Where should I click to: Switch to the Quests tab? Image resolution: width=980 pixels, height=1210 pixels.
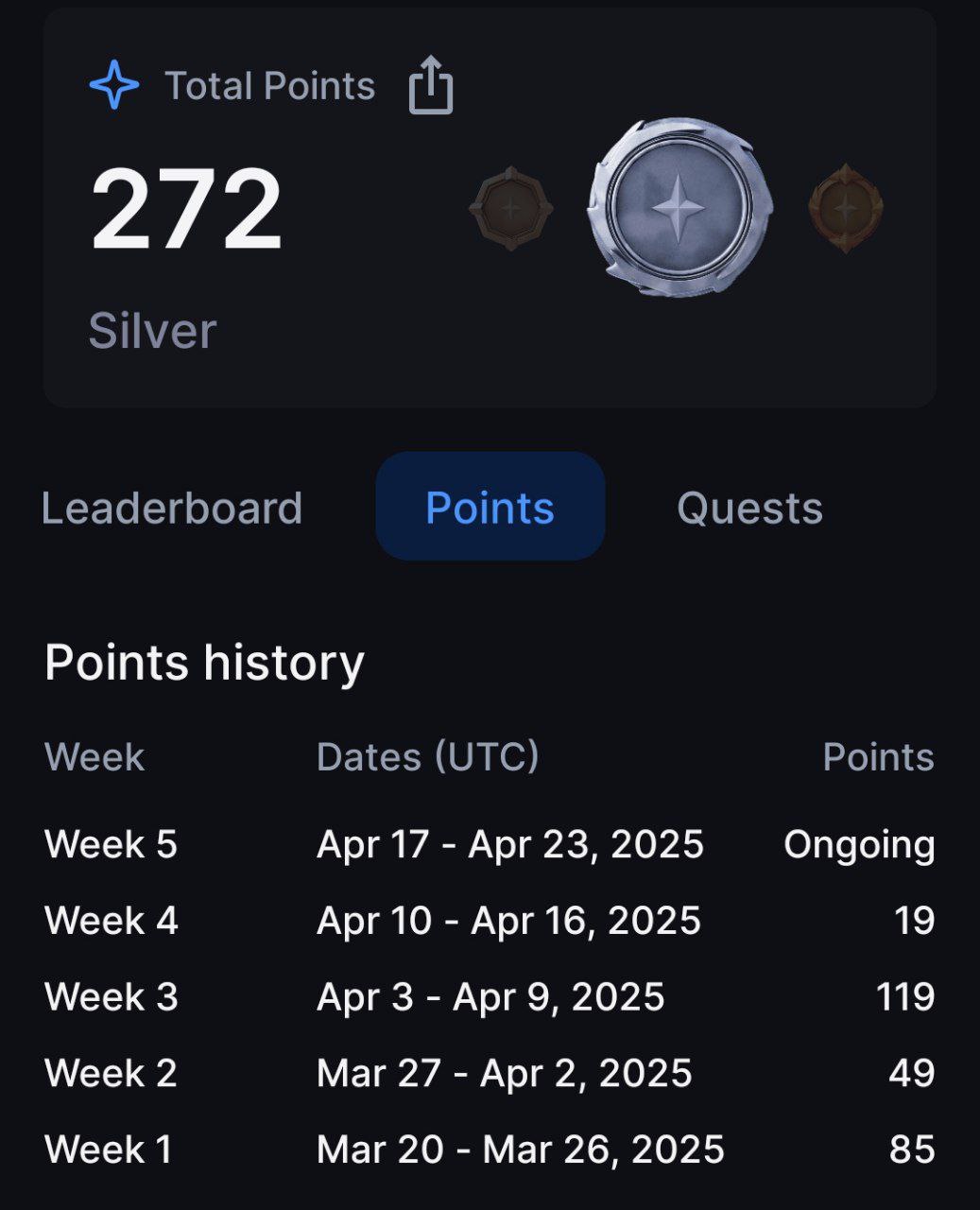point(749,508)
